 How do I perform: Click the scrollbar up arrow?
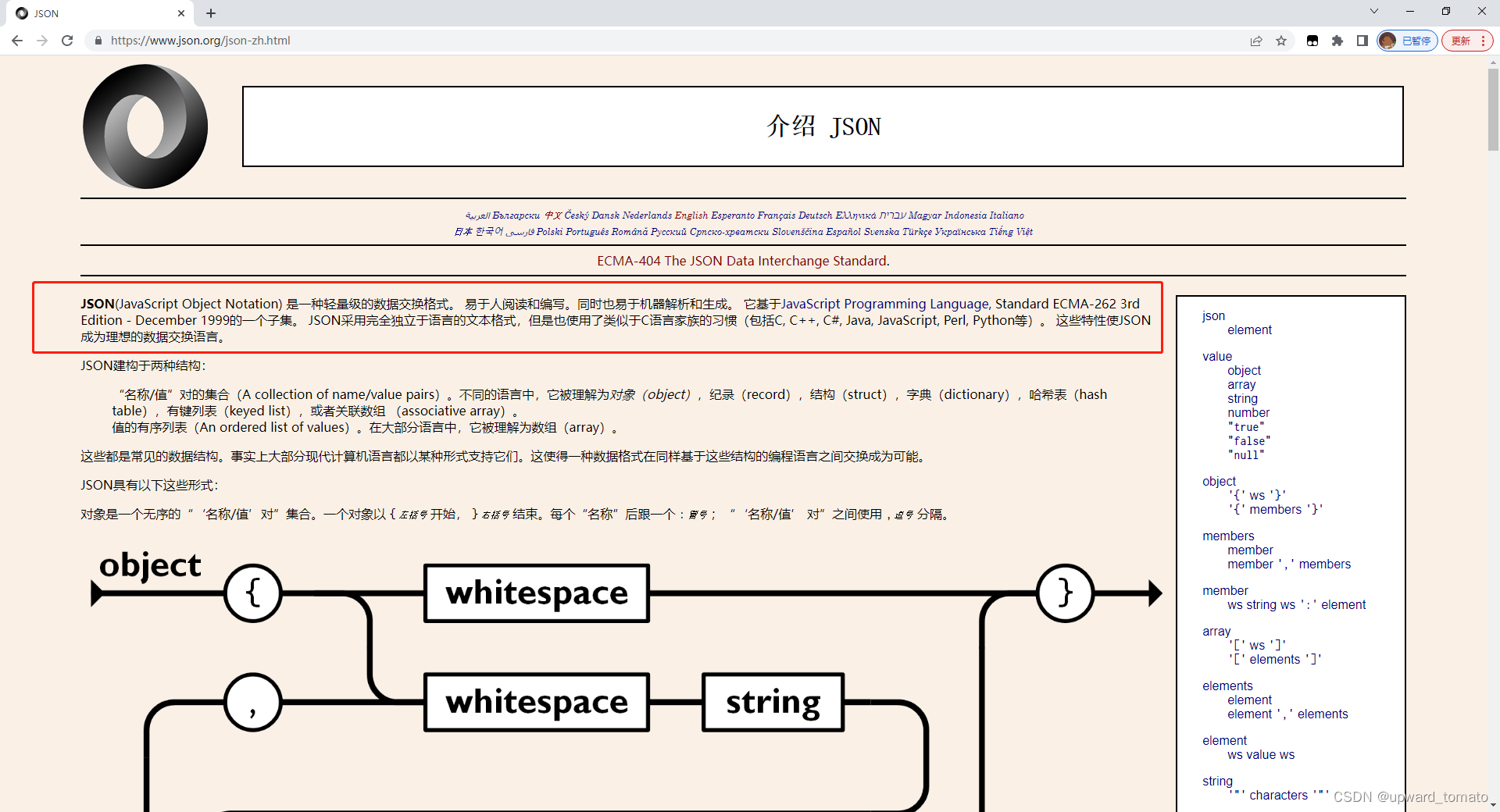pos(1493,62)
